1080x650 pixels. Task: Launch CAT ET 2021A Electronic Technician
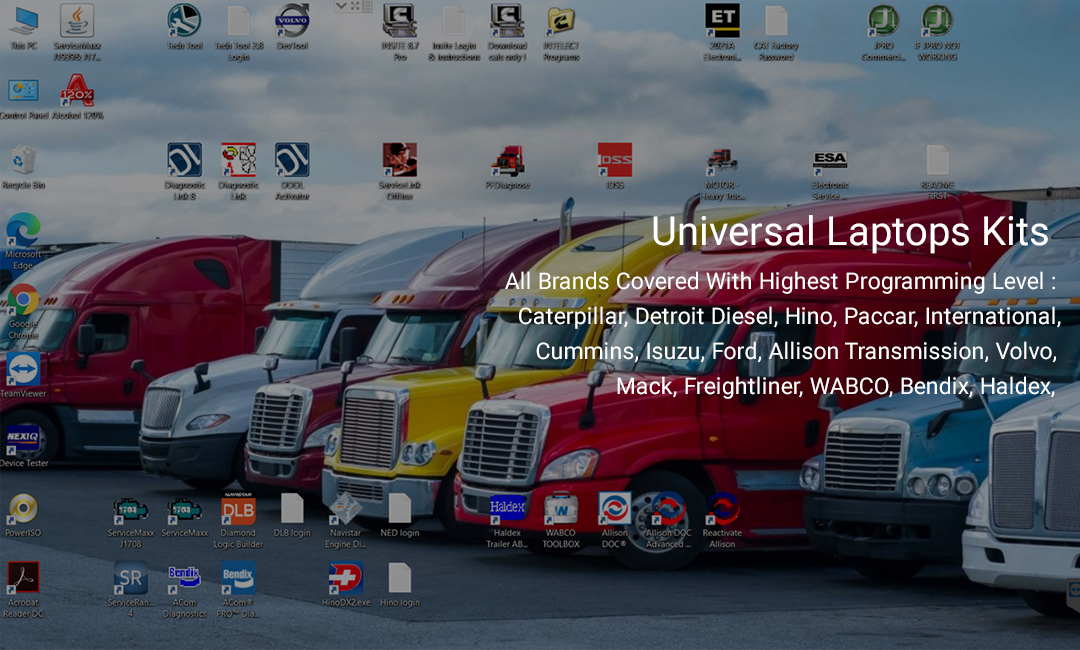click(x=723, y=31)
